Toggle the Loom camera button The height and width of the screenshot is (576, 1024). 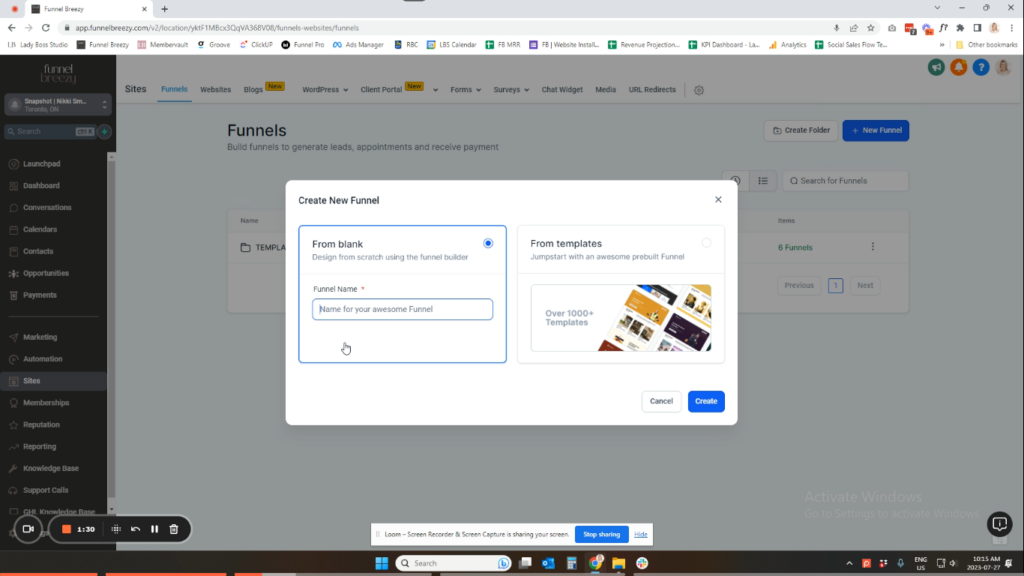[x=28, y=529]
